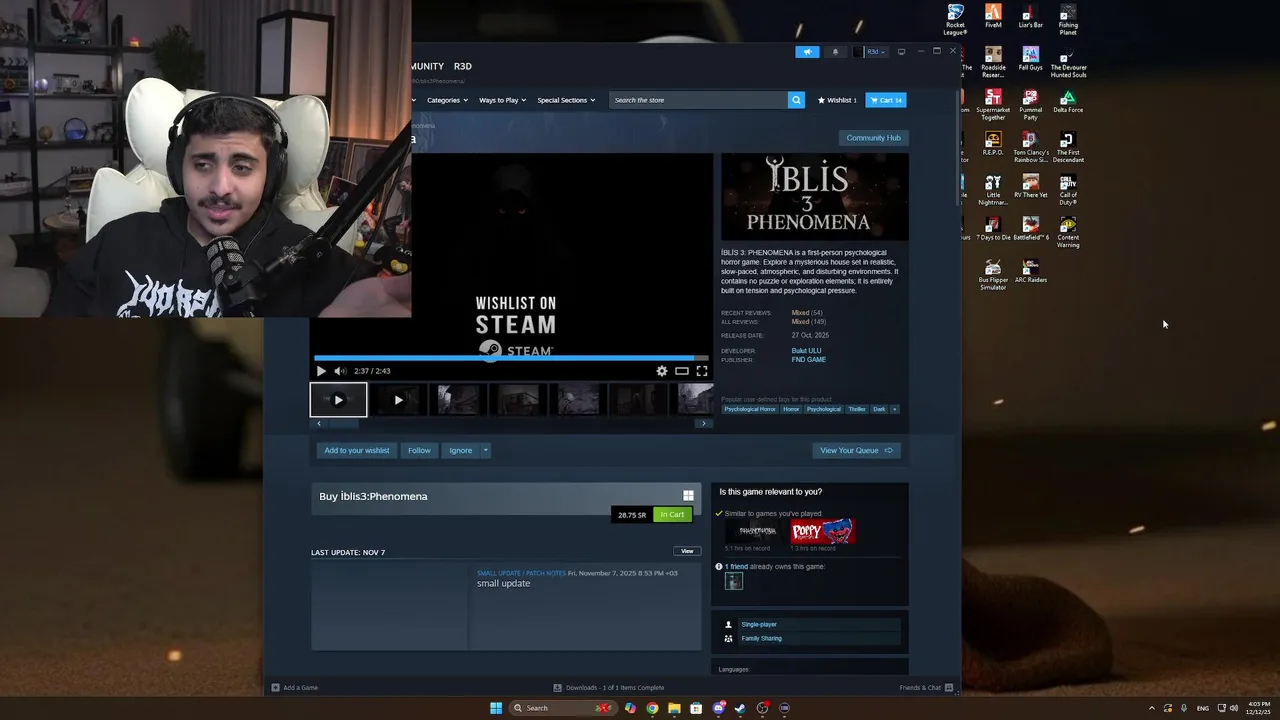This screenshot has width=1280, height=720.
Task: Expand the Special Sections dropdown
Action: (566, 100)
